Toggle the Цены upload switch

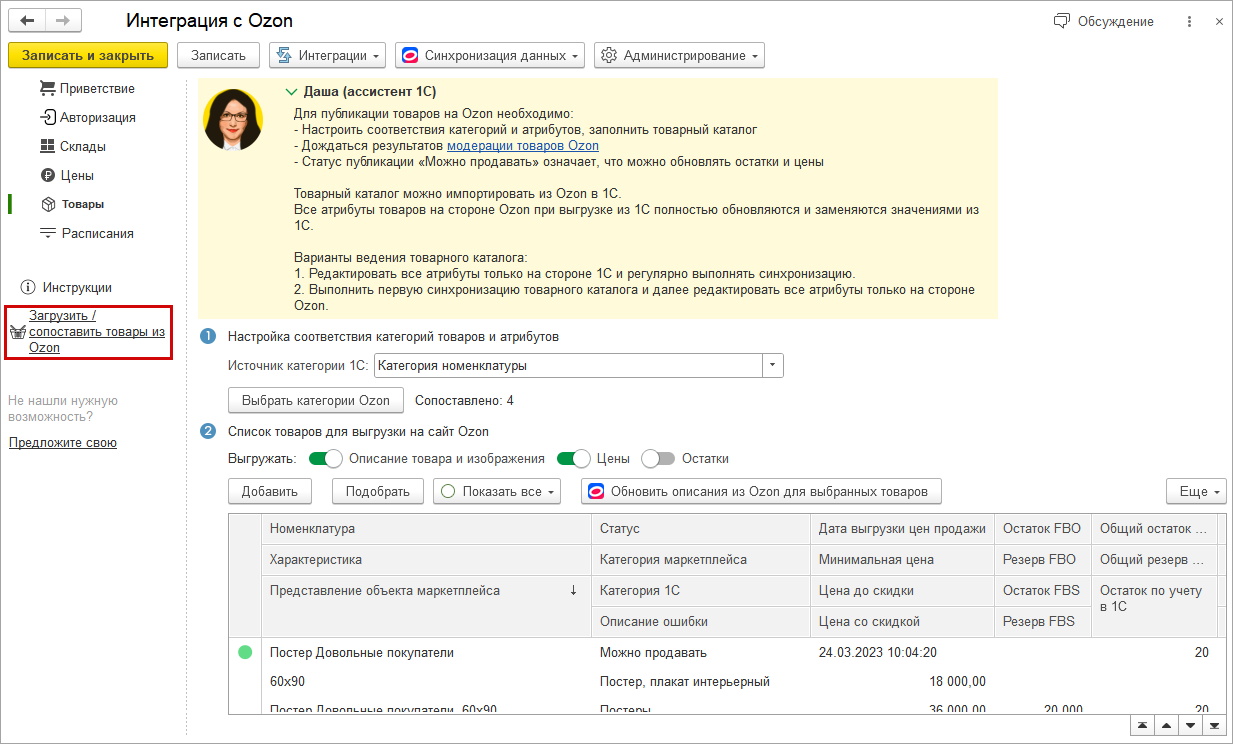[x=574, y=459]
